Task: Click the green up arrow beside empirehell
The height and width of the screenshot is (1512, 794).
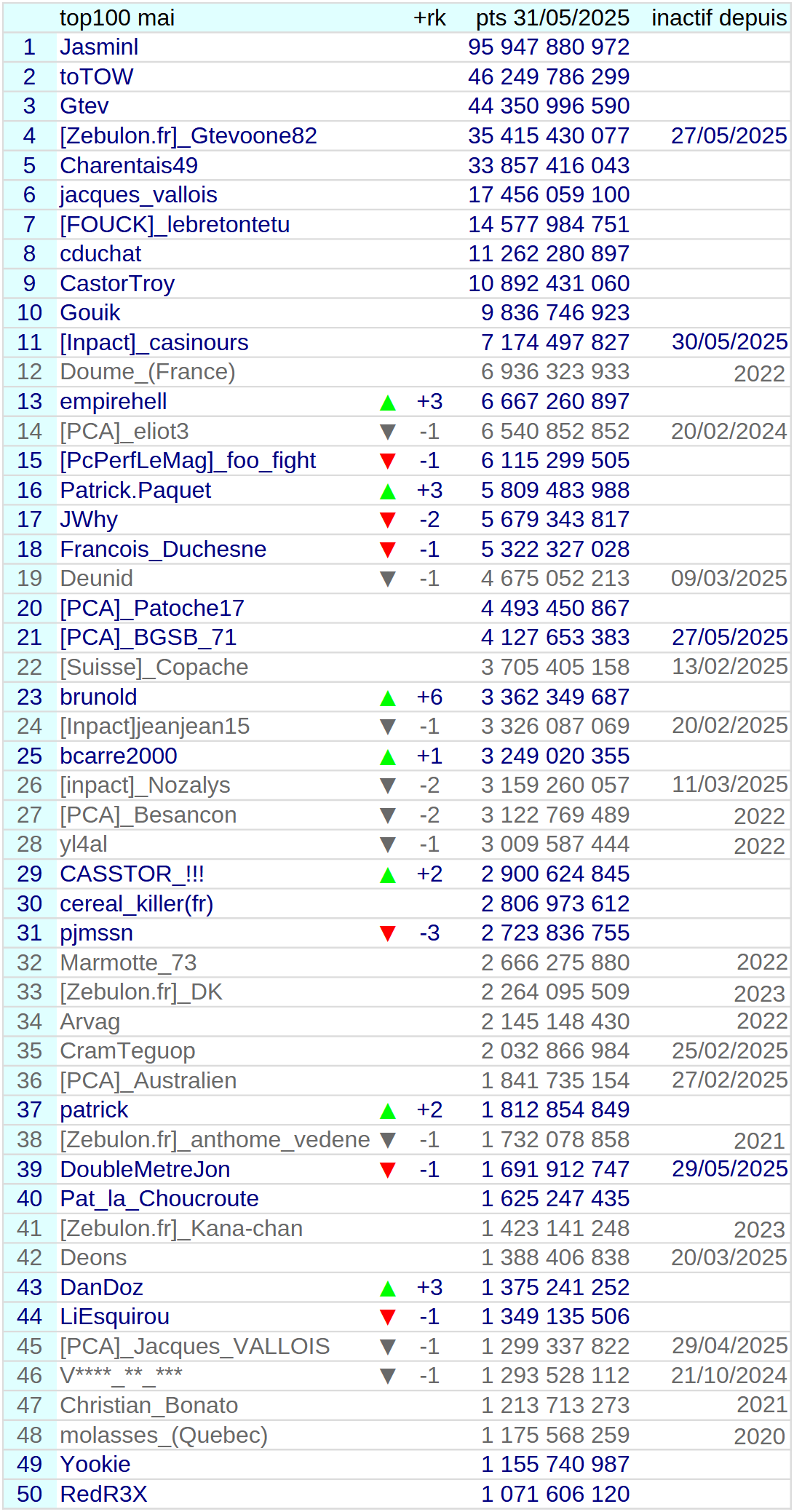Action: tap(388, 403)
